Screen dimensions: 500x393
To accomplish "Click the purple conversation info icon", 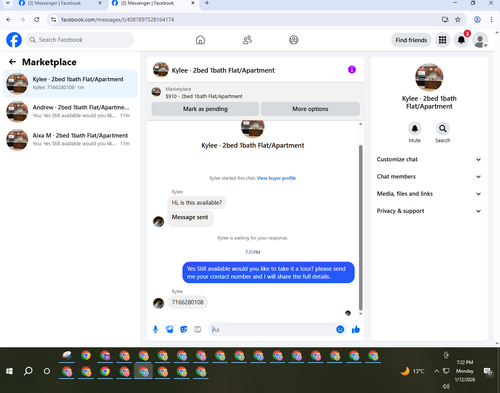I will pyautogui.click(x=352, y=70).
